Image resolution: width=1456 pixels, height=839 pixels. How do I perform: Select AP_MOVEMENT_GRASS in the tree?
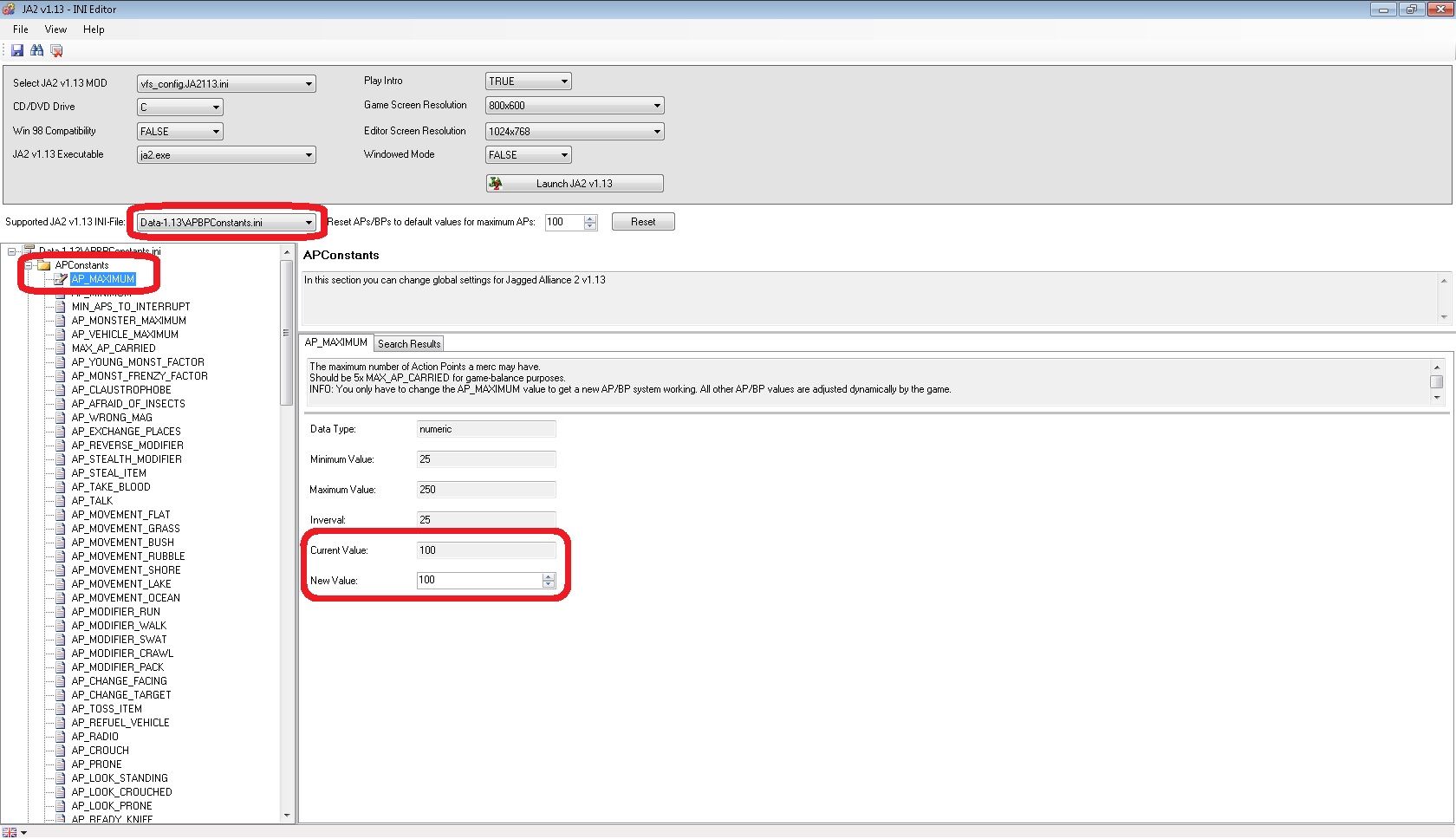tap(126, 529)
